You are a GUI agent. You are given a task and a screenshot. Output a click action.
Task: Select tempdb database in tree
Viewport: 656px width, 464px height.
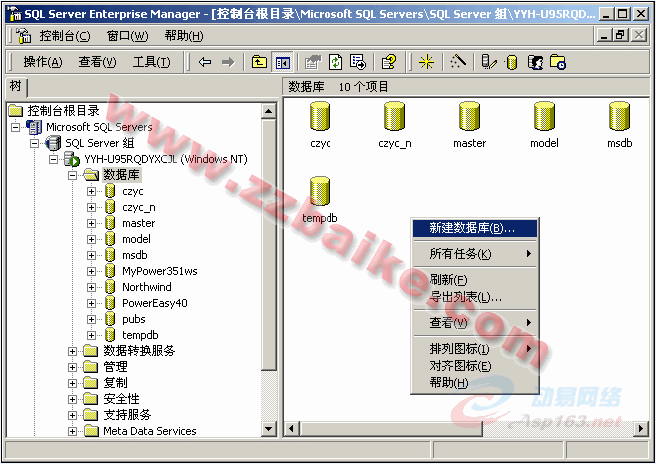click(140, 335)
